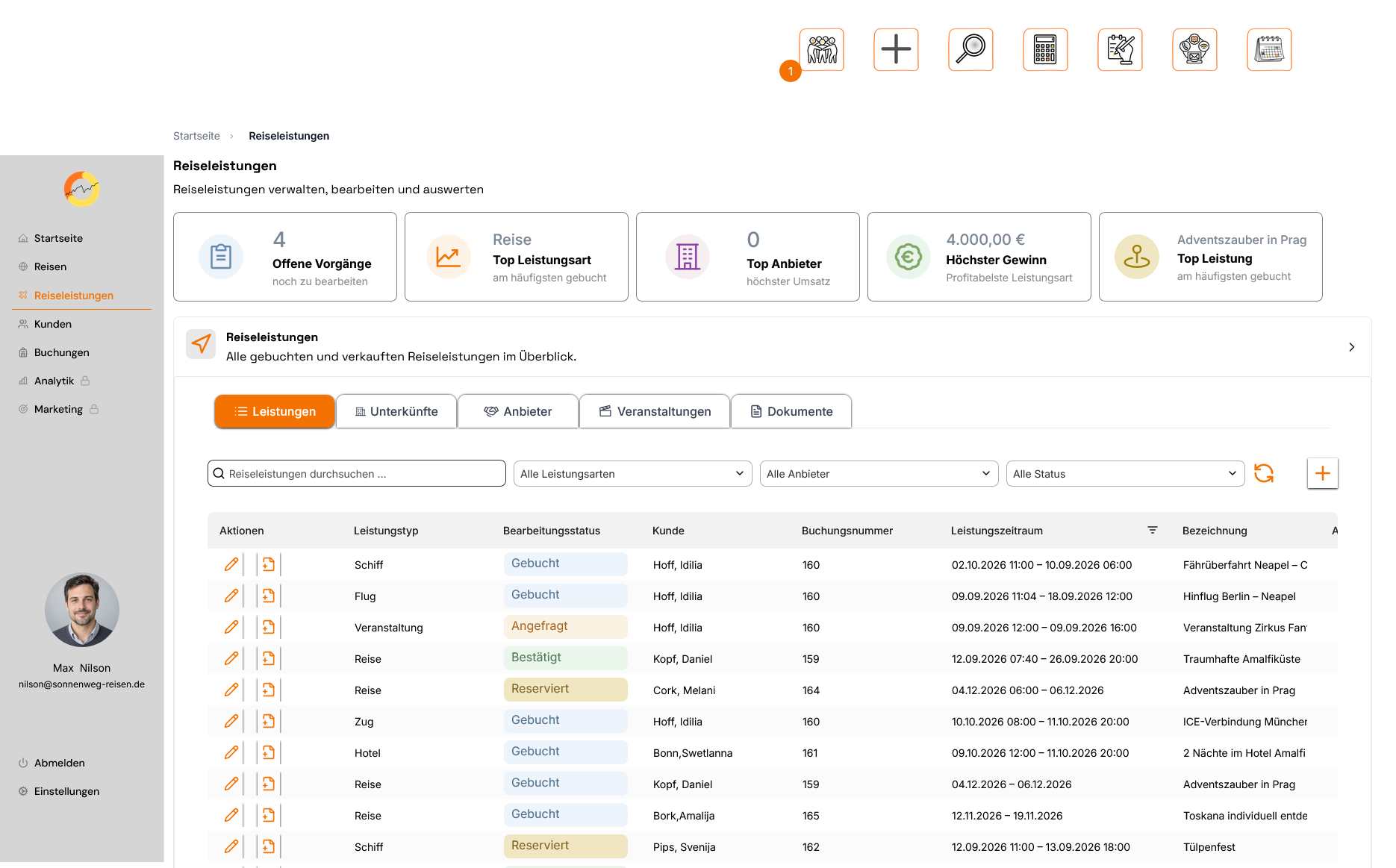The width and height of the screenshot is (1396, 868).
Task: Open the calculator icon in toolbar
Action: (1045, 50)
